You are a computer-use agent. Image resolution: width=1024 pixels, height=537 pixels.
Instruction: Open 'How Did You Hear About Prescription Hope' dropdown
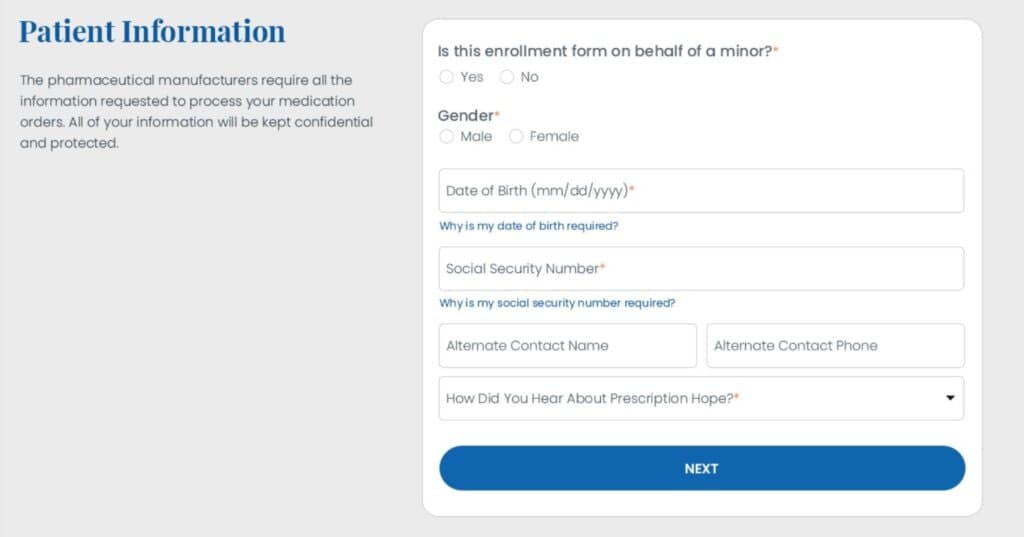pos(690,398)
